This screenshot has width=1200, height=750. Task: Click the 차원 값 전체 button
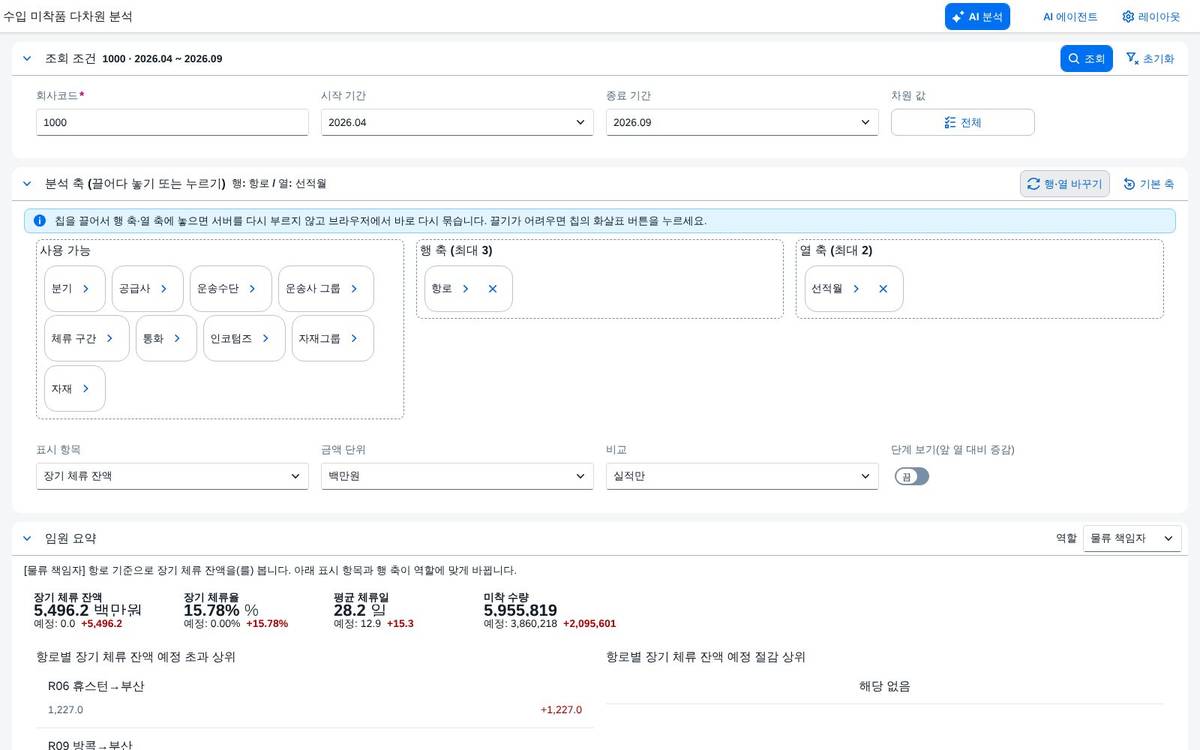(x=963, y=122)
